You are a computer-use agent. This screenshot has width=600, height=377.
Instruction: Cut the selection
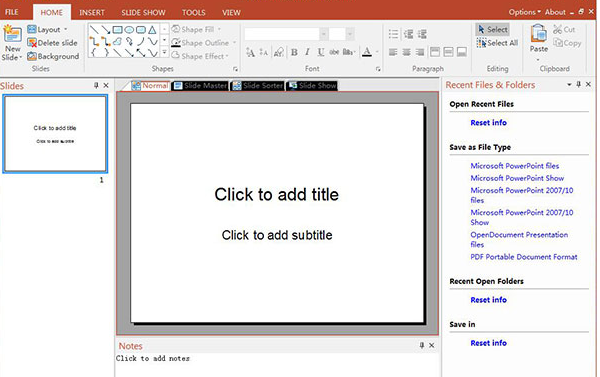(564, 29)
